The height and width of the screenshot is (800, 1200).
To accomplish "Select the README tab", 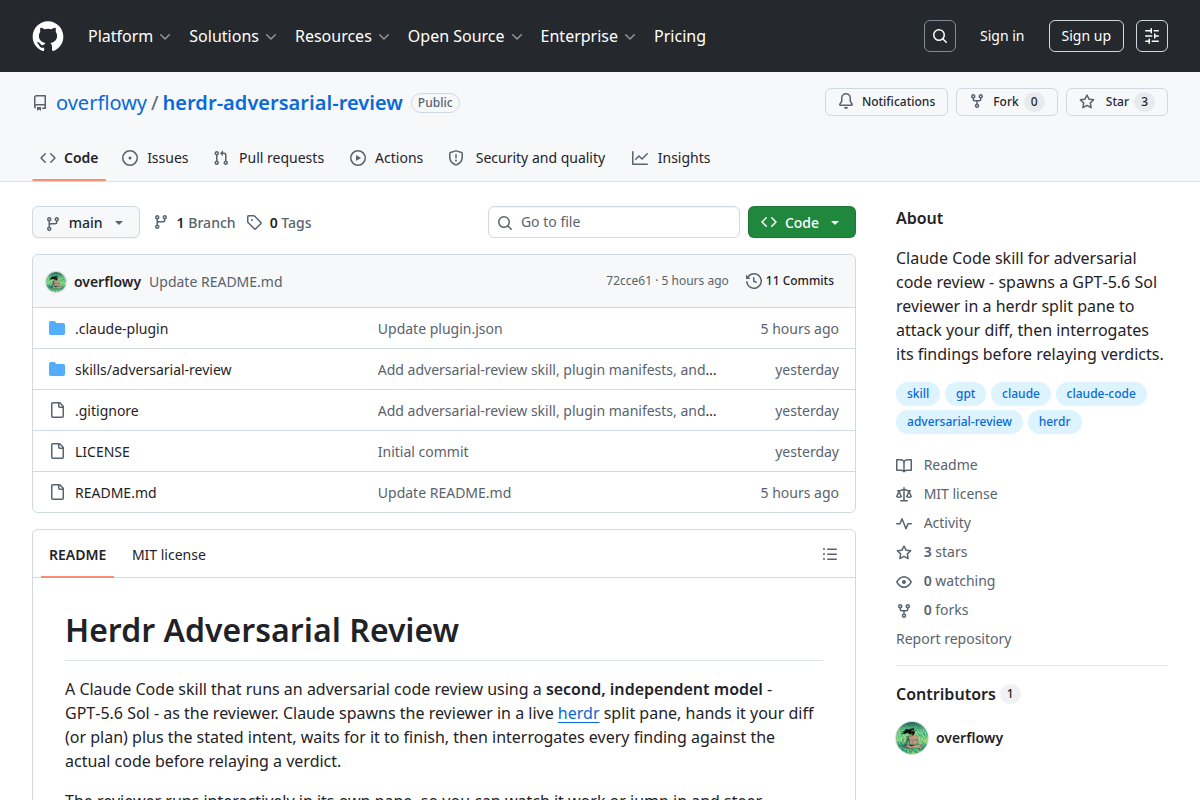I will [77, 555].
